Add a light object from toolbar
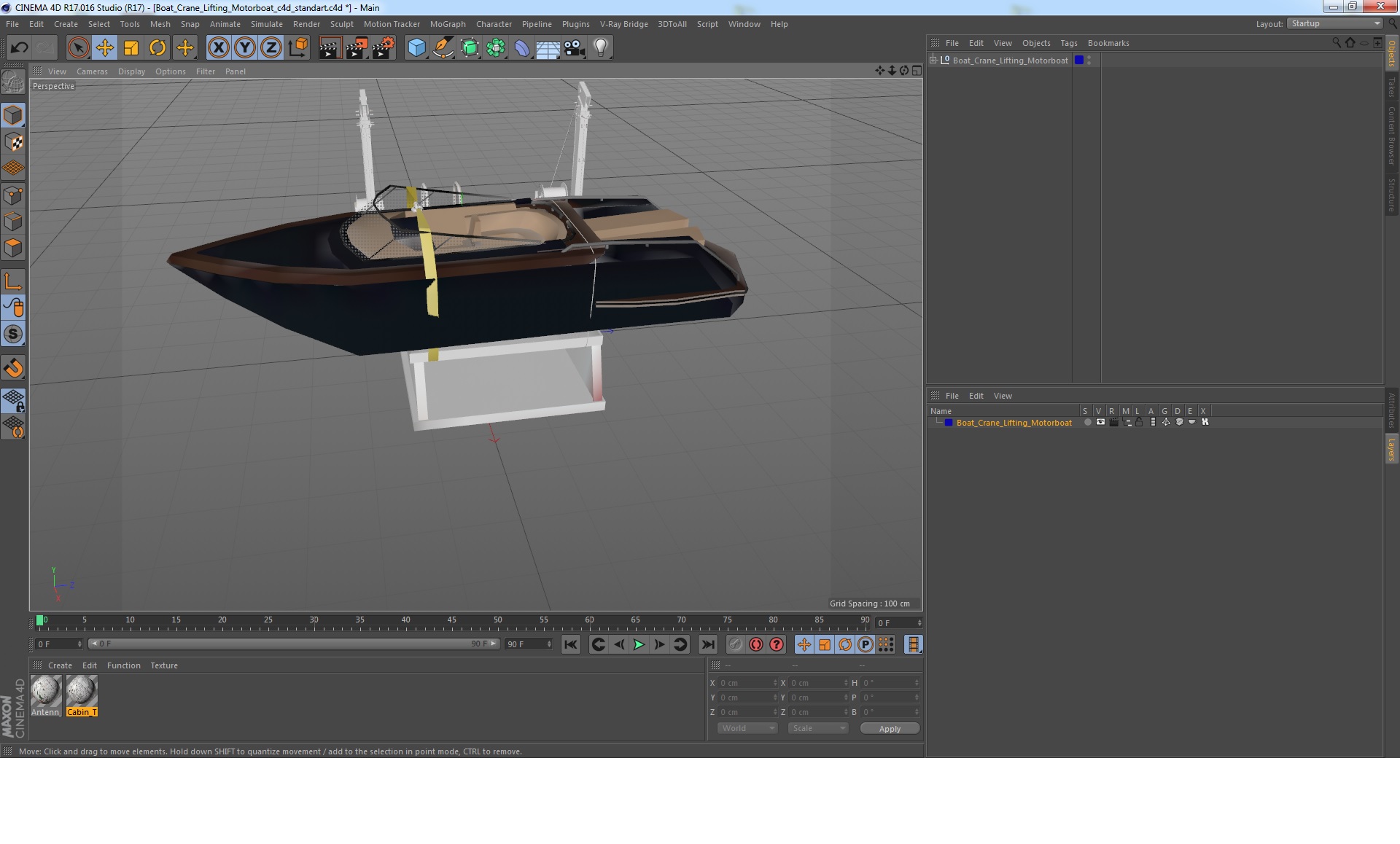 [x=600, y=48]
